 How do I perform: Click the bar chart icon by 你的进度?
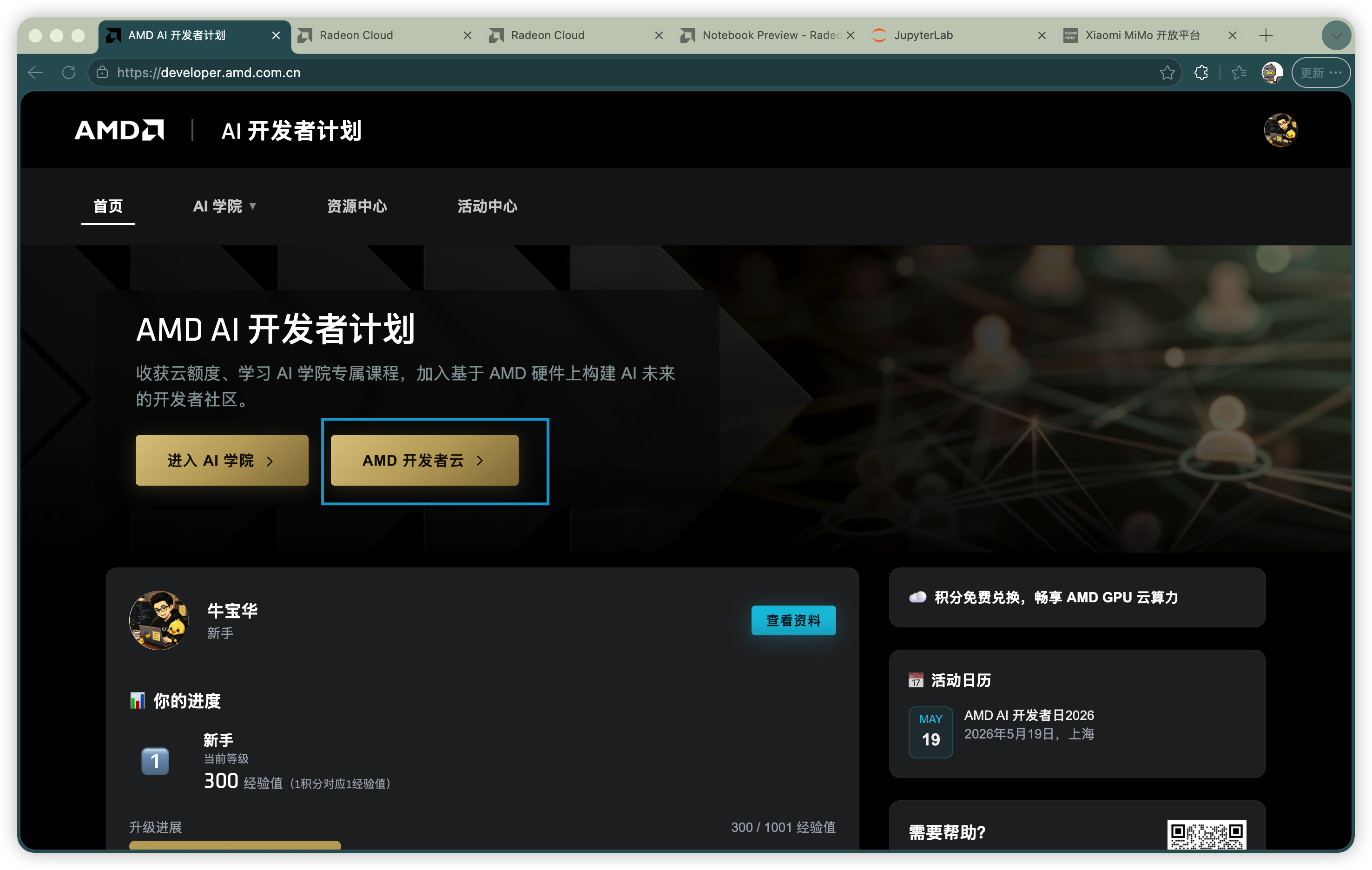click(x=137, y=701)
